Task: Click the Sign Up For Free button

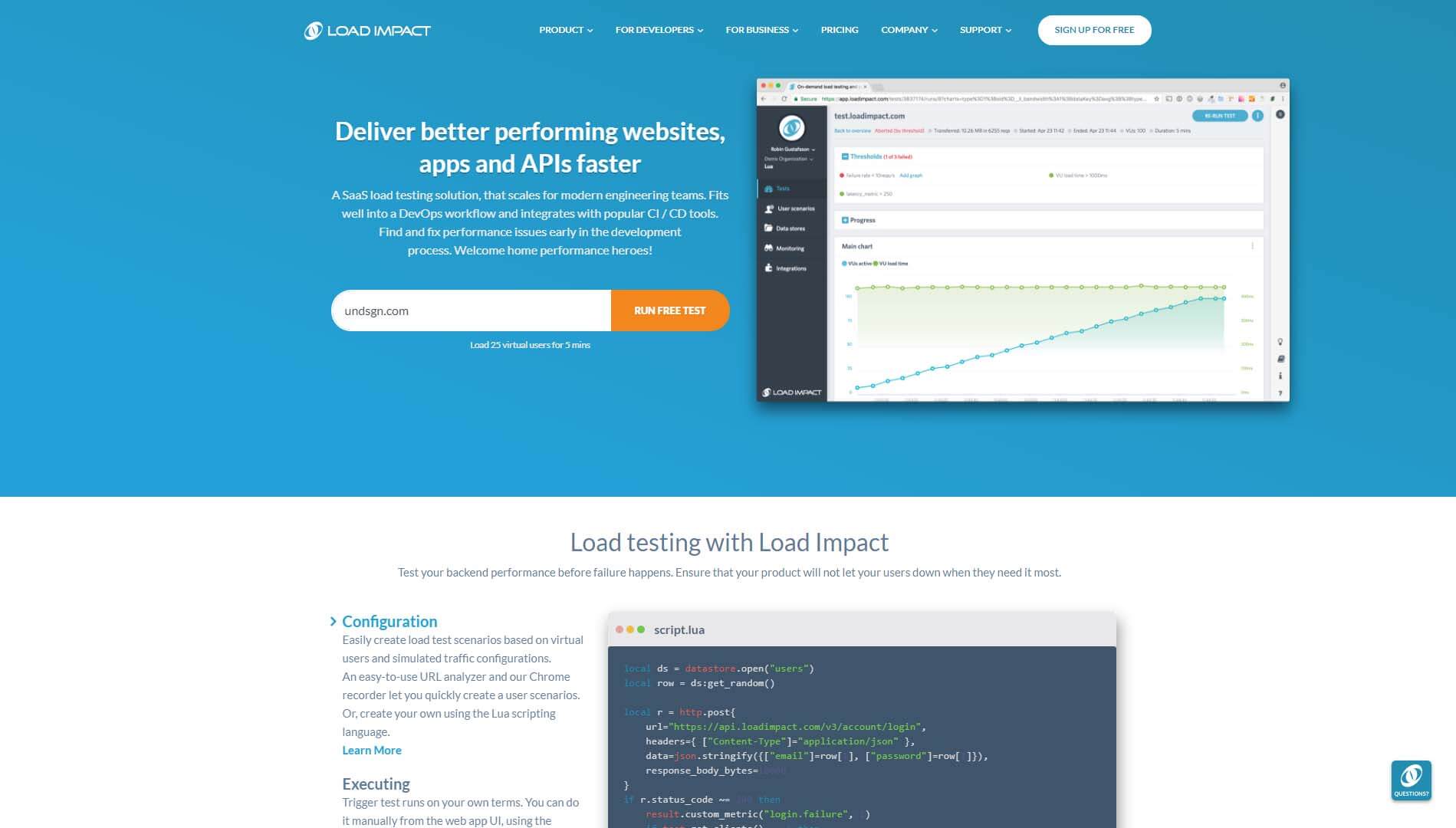Action: [1094, 30]
